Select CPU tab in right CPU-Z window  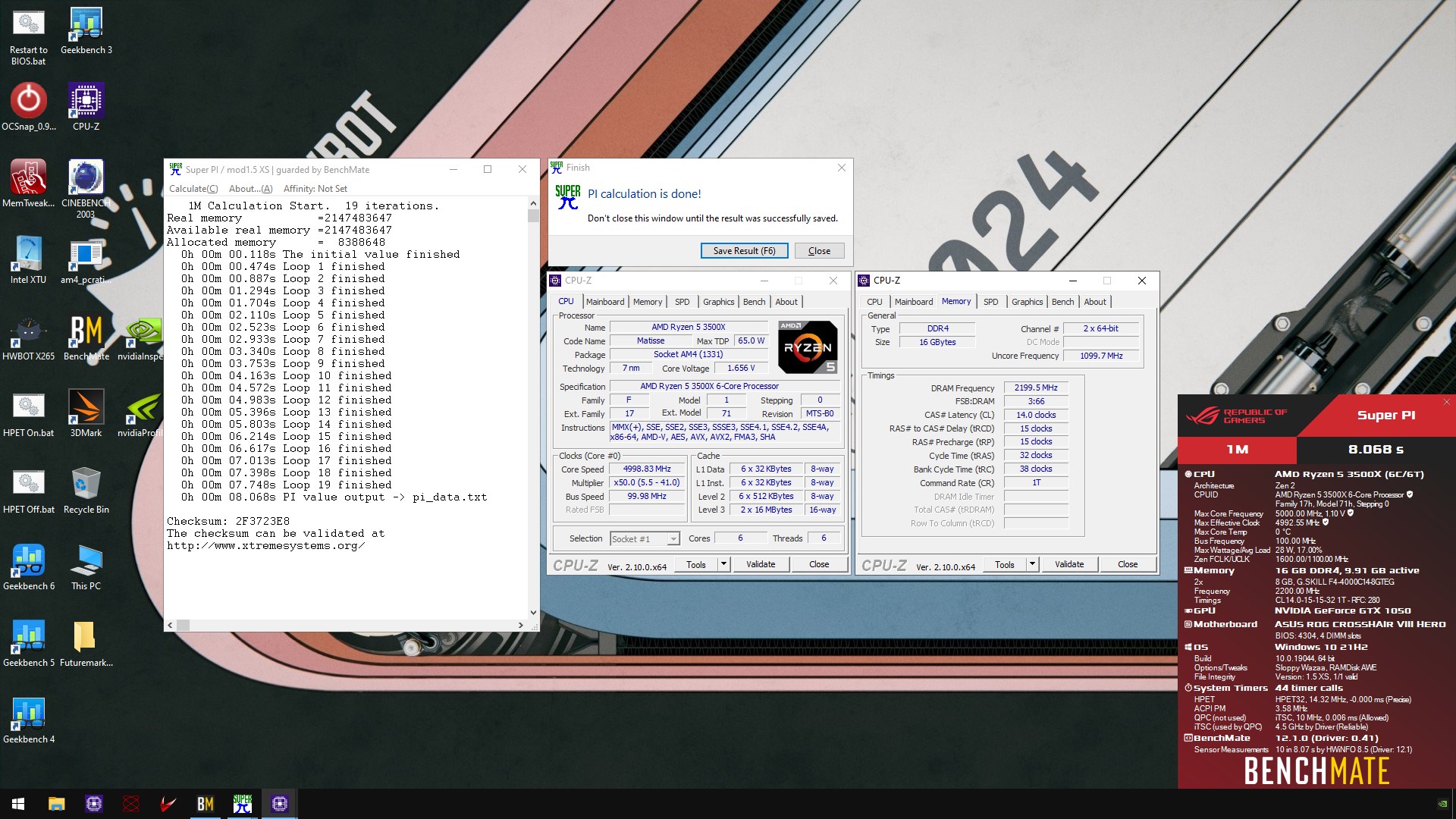coord(874,302)
